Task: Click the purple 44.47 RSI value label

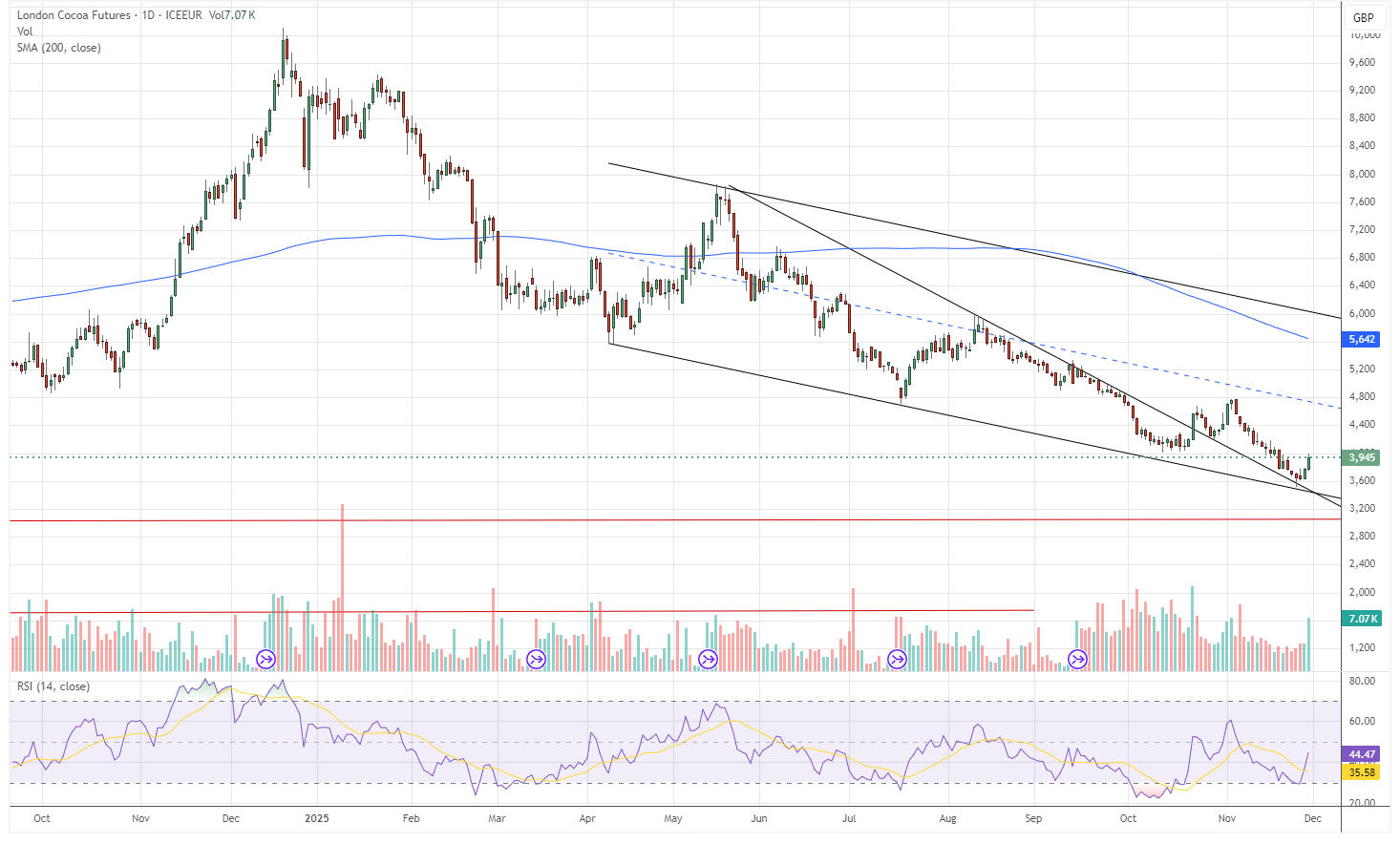Action: pyautogui.click(x=1362, y=755)
